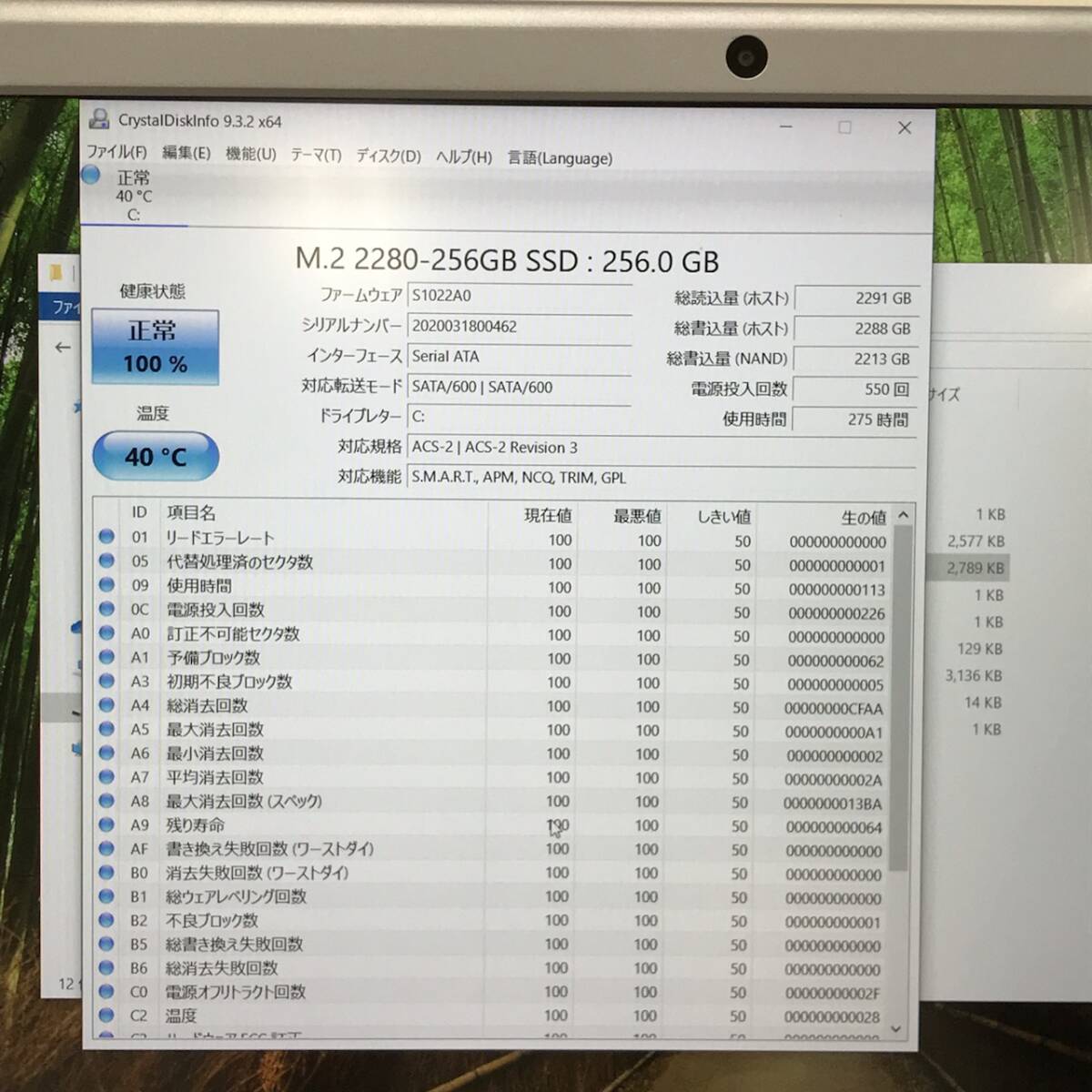Click the 3,136 KB entry in Explorer behind

(973, 675)
